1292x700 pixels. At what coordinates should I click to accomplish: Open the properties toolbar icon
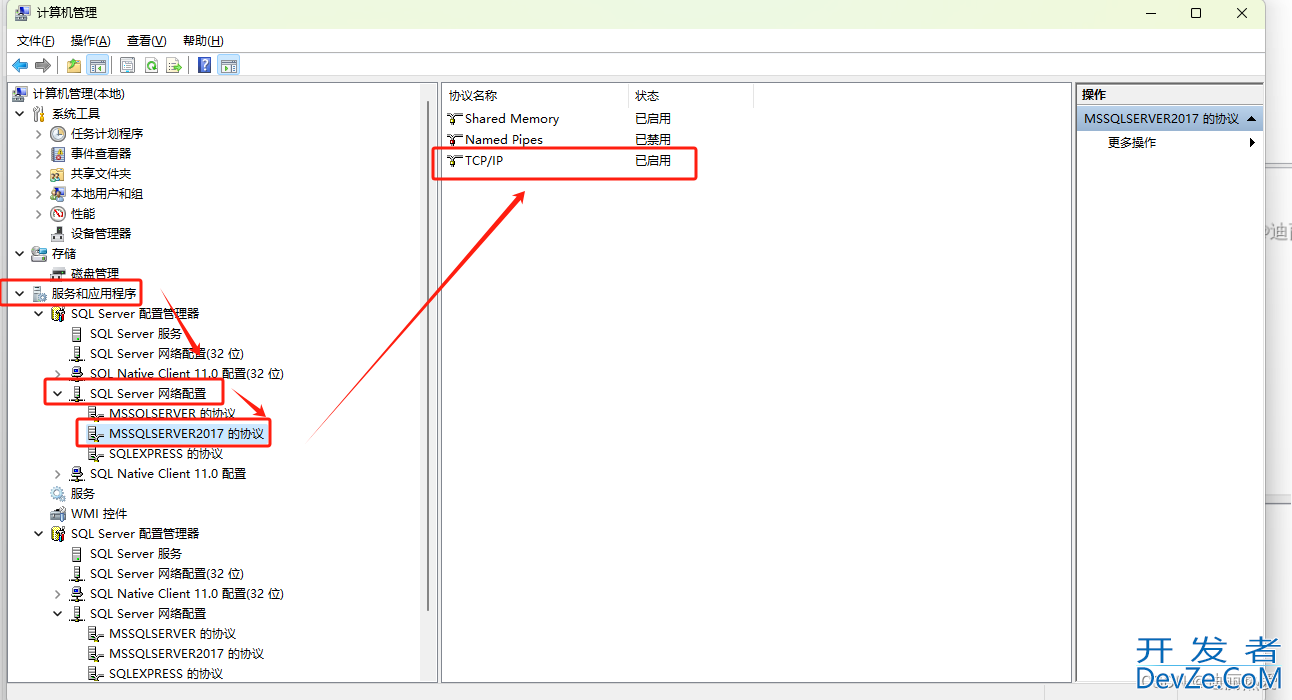coord(127,65)
